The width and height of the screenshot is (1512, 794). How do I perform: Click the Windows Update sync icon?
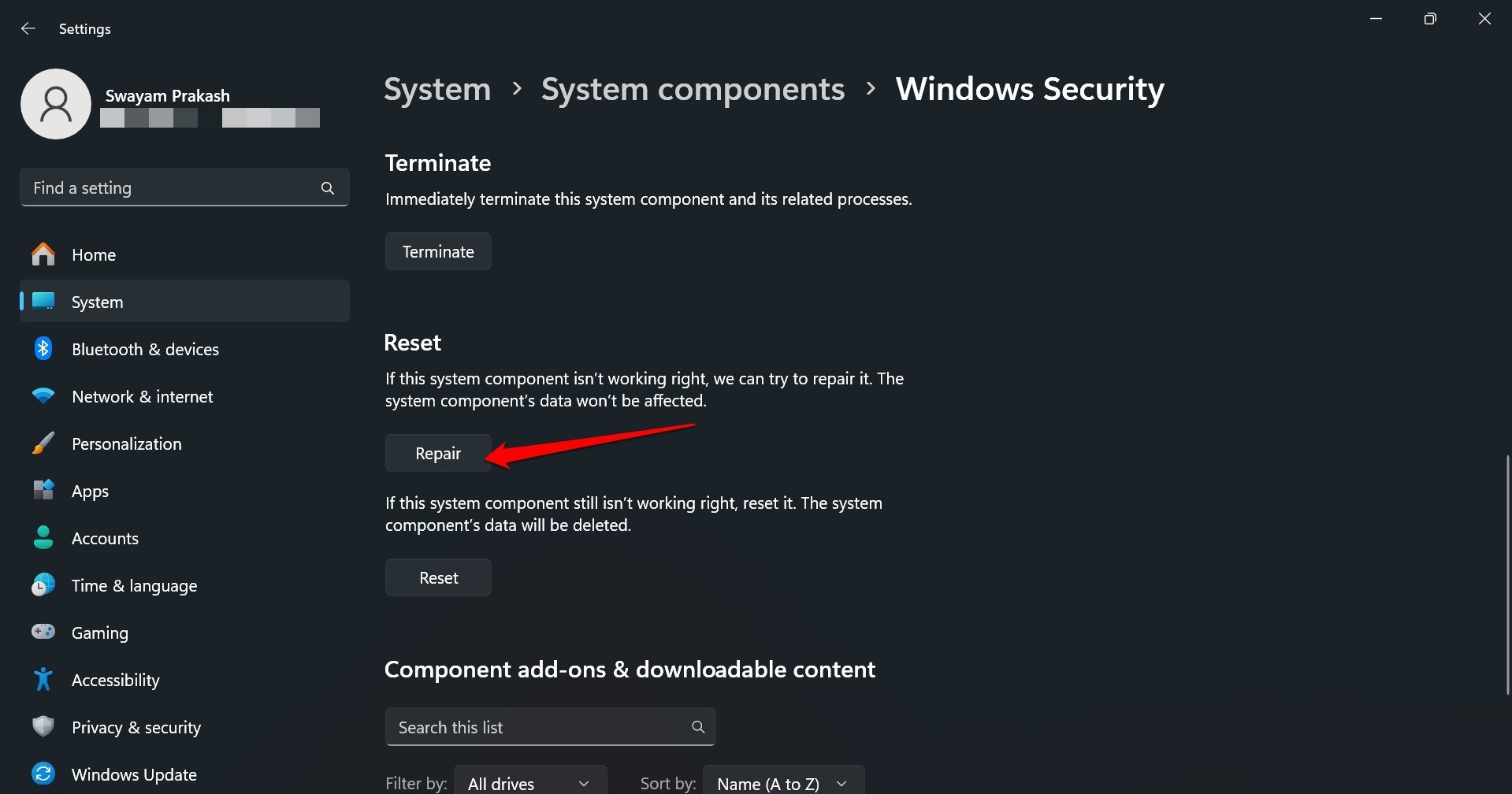(43, 774)
